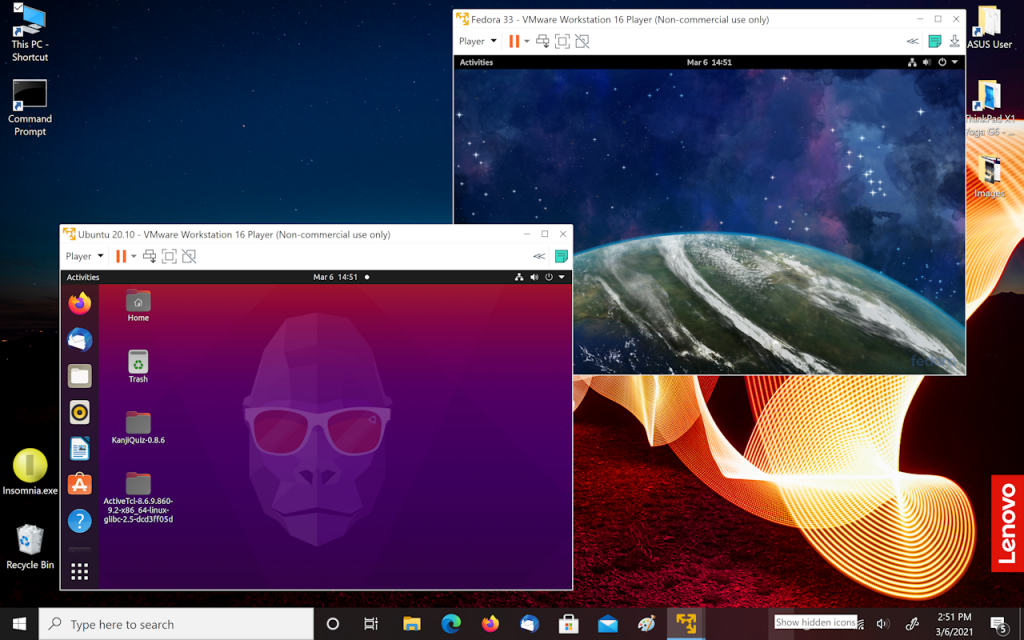
Task: Click the Windows taskbar volume icon
Action: pyautogui.click(x=883, y=624)
